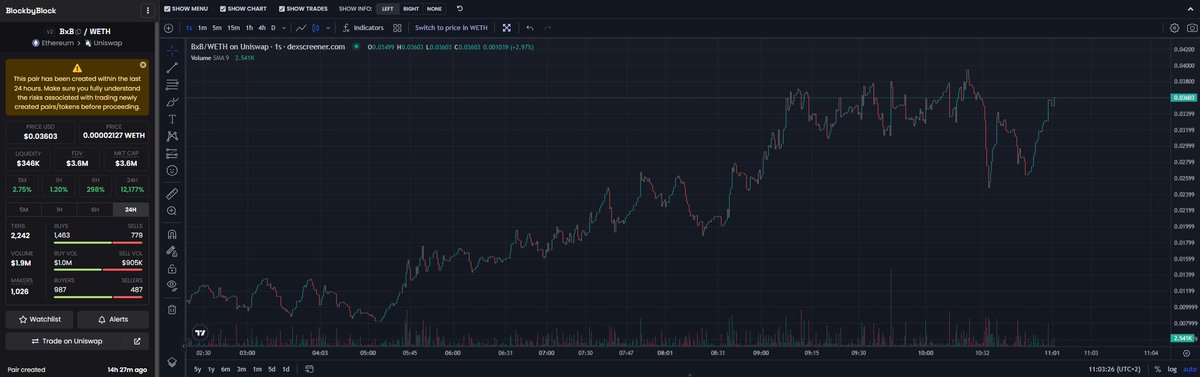Select the brush drawing tool

(172, 102)
